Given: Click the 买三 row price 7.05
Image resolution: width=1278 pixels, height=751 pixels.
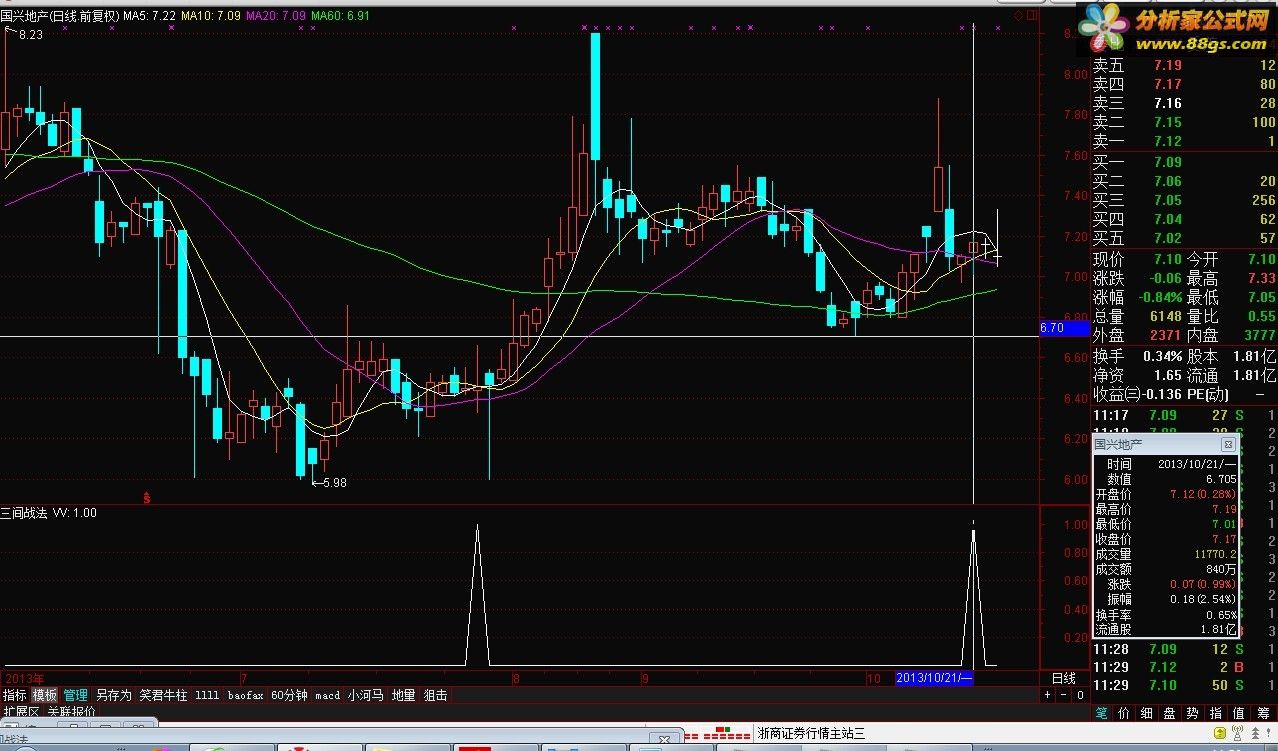Looking at the screenshot, I should click(1167, 200).
